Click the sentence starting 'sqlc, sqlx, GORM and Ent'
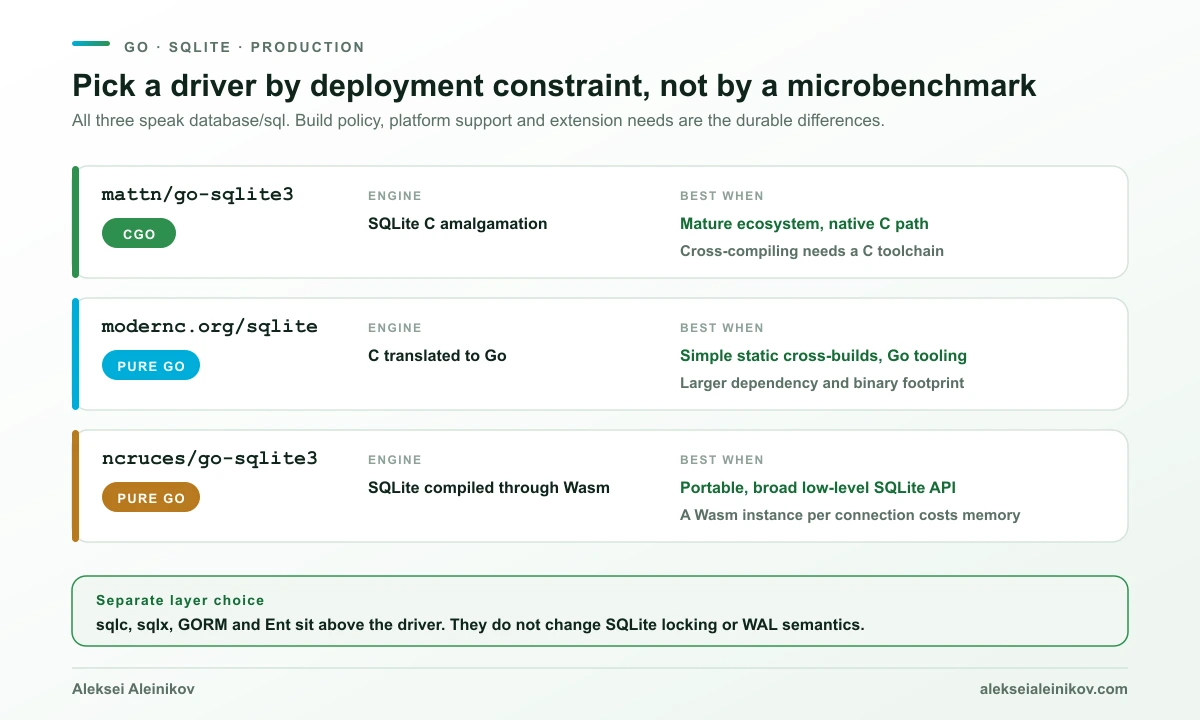The image size is (1200, 720). 480,625
